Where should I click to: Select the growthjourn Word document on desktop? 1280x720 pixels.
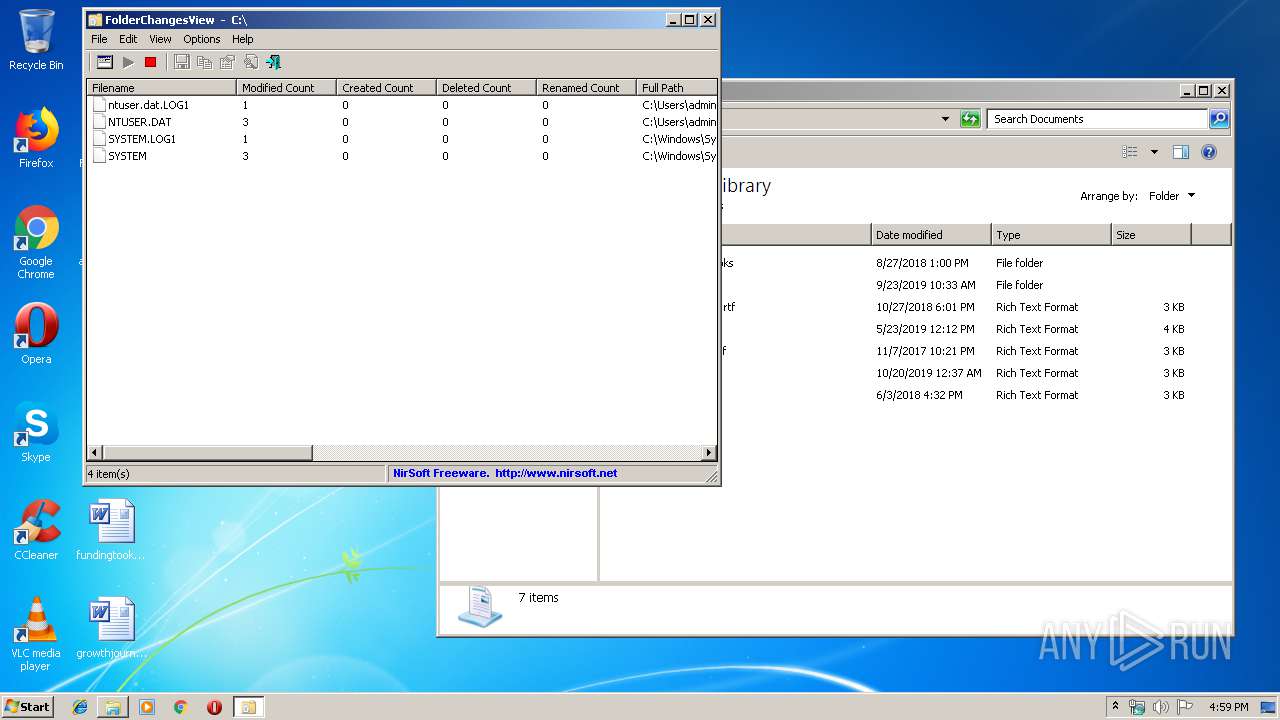point(110,628)
